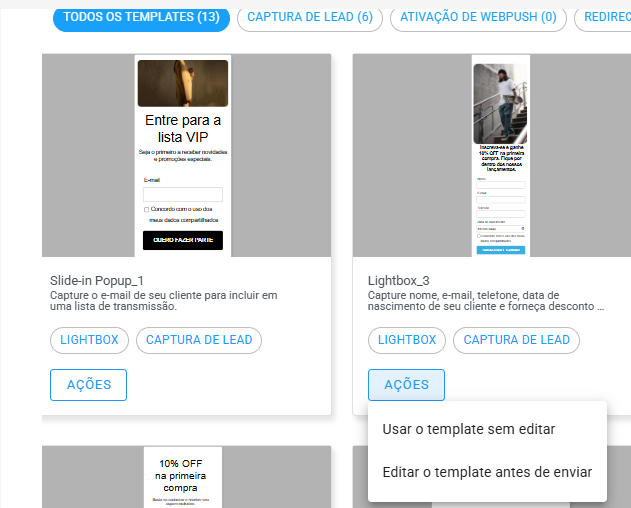The height and width of the screenshot is (508, 631).
Task: Switch to Captura de Lead (6) filter
Action: 310,17
